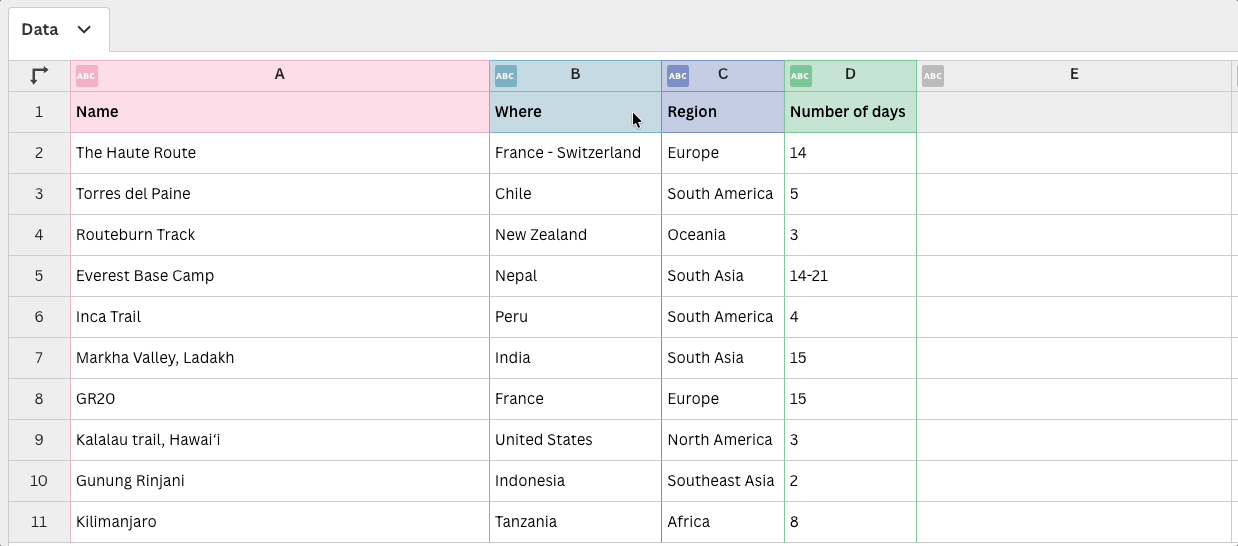Select column E header letter
Image resolution: width=1238 pixels, height=546 pixels.
coord(1074,74)
